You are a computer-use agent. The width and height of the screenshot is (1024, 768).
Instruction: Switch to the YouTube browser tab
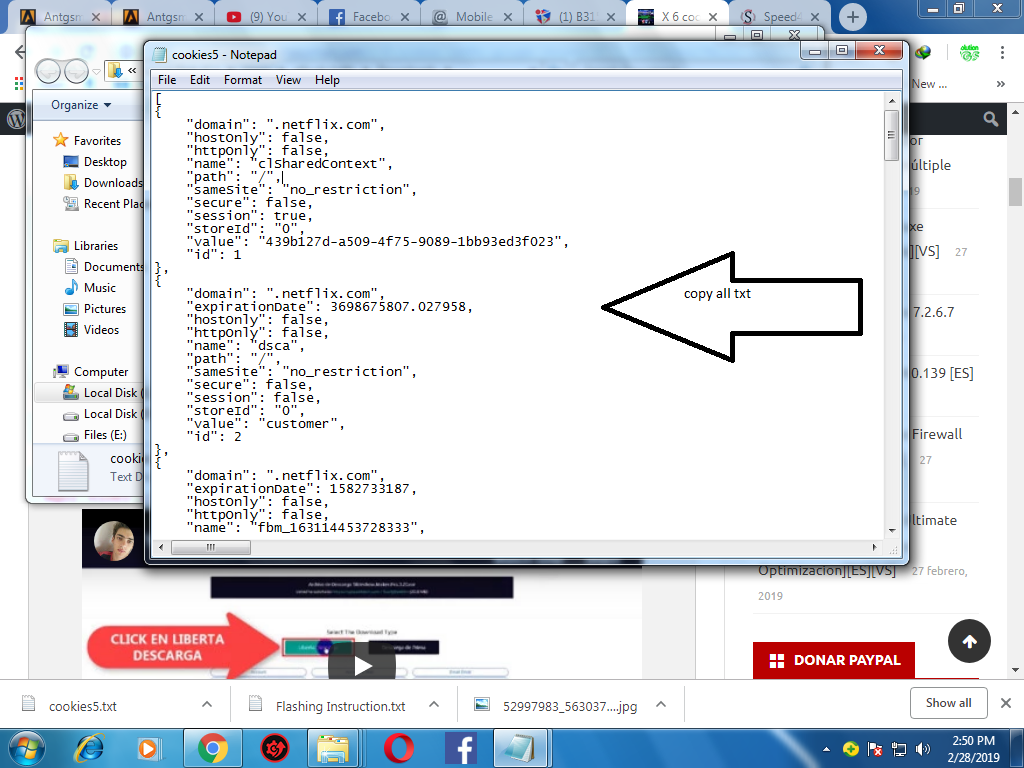266,17
